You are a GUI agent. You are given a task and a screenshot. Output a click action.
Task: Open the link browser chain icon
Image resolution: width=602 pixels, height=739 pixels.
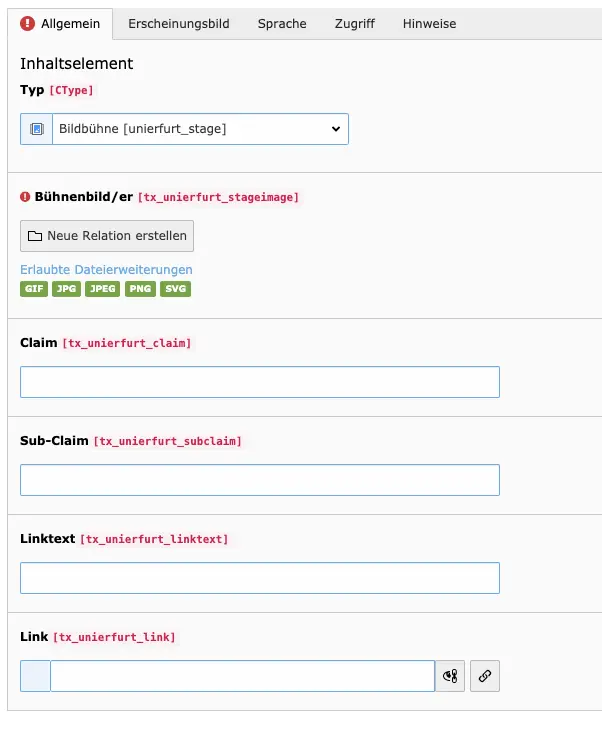(x=485, y=676)
